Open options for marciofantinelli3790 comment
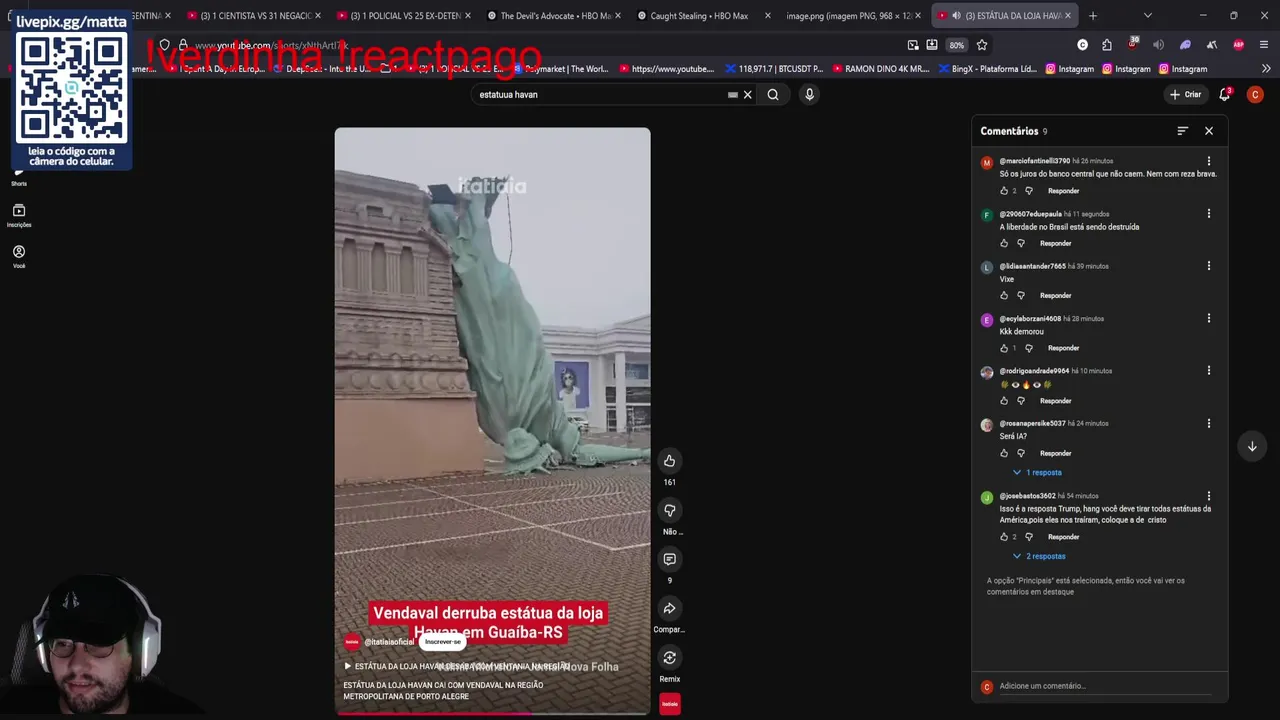Screen dimensions: 1280x720 [1208, 161]
